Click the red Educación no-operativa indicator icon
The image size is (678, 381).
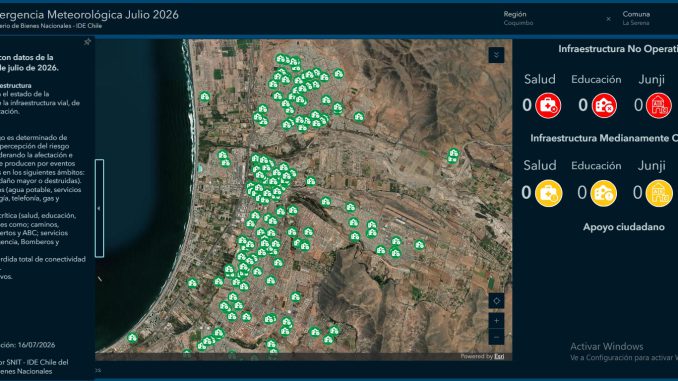604,106
